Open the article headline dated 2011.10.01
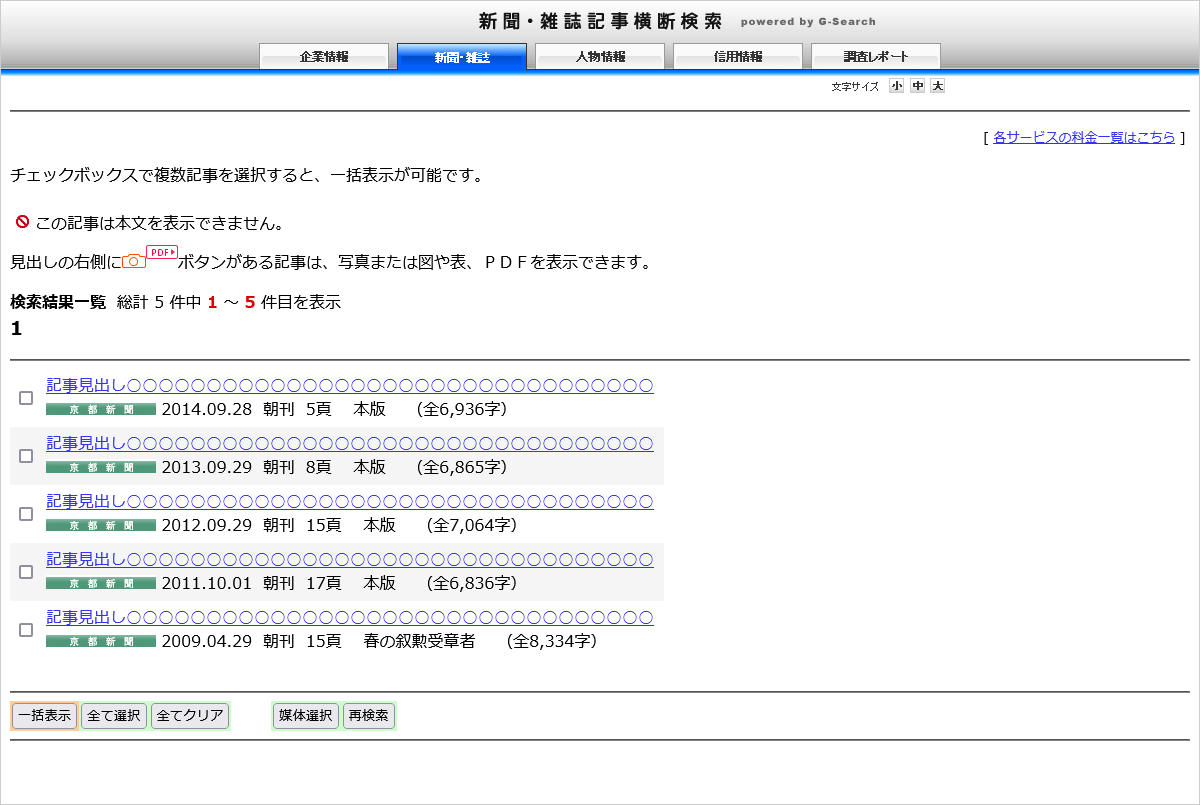This screenshot has width=1200, height=805. pyautogui.click(x=350, y=559)
